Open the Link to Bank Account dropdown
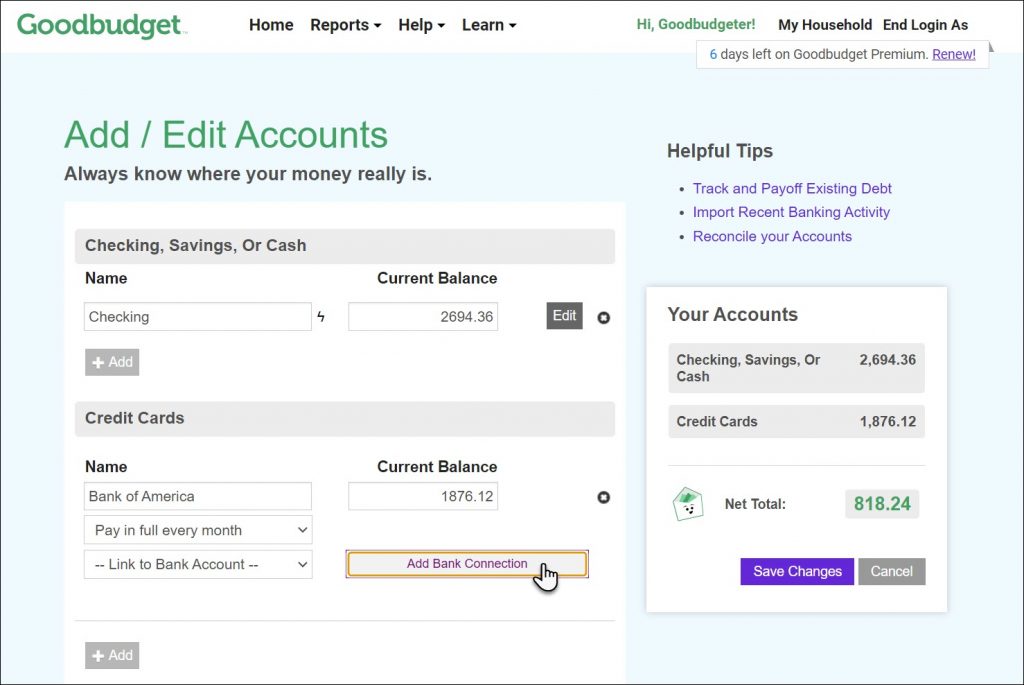This screenshot has width=1024, height=685. 197,564
